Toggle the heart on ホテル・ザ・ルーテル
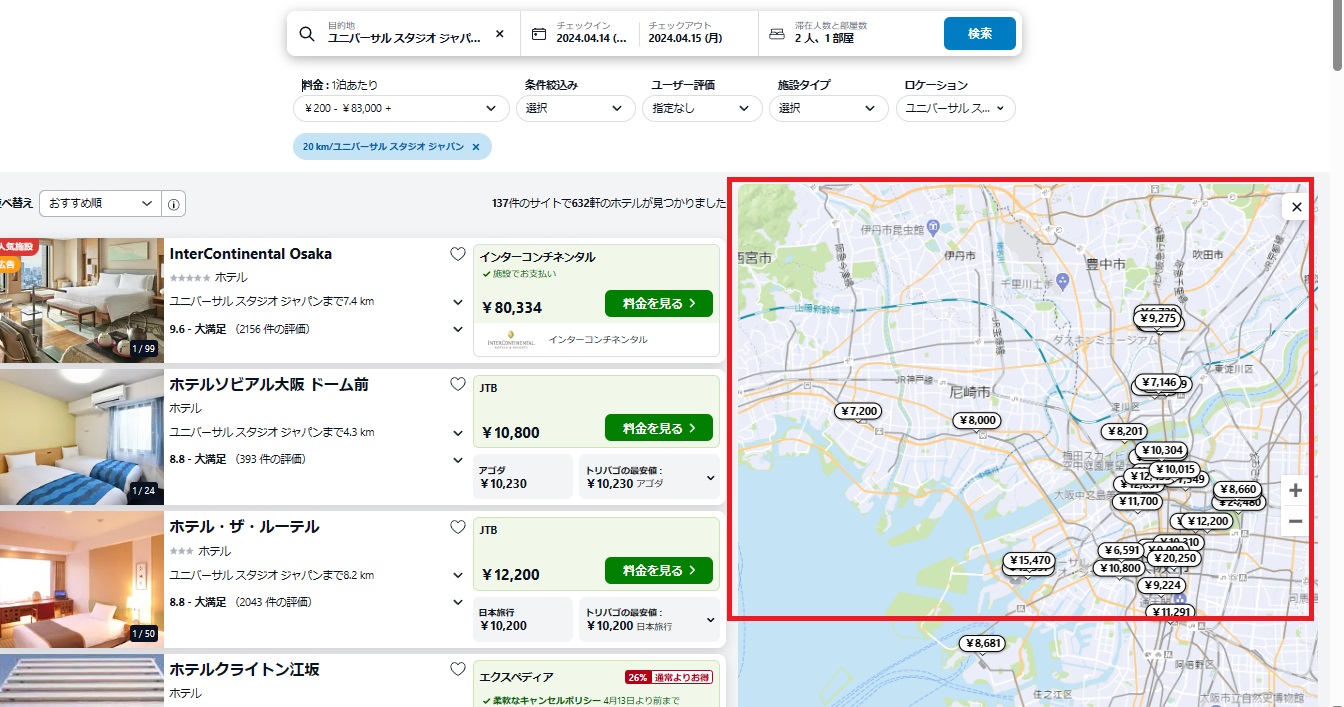Image resolution: width=1344 pixels, height=707 pixels. point(458,527)
